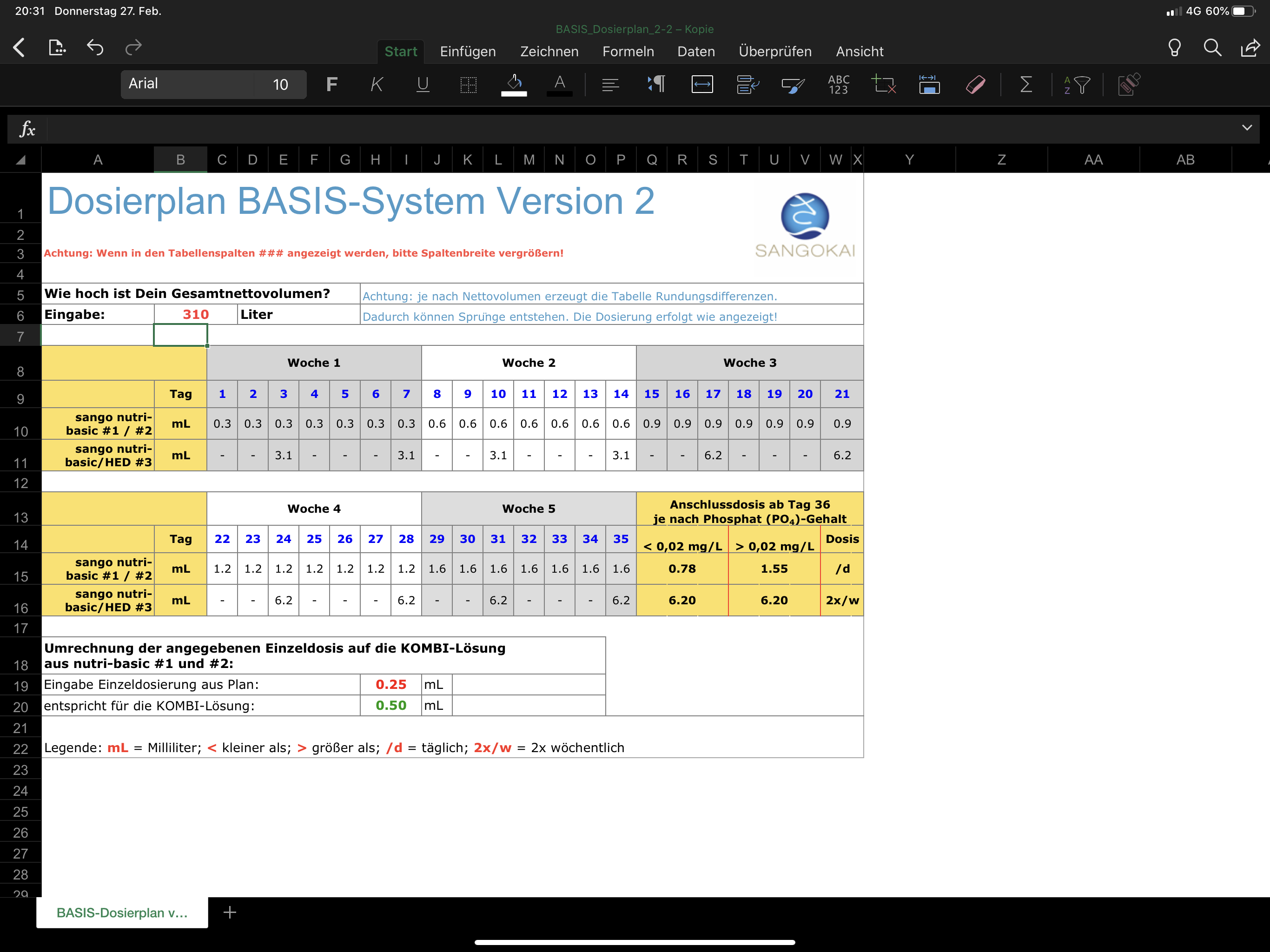Screen dimensions: 1270x952
Task: Switch to the Einfügen tab
Action: click(467, 52)
